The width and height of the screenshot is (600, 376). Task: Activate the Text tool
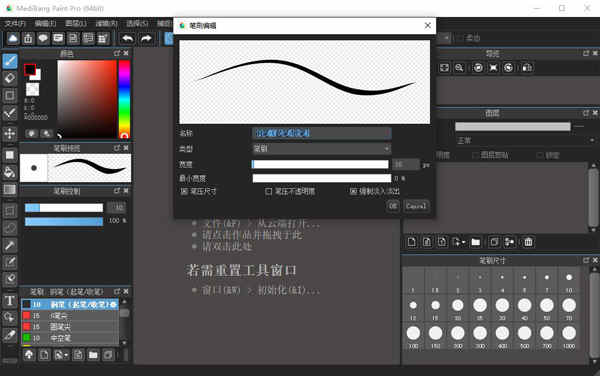click(x=10, y=301)
